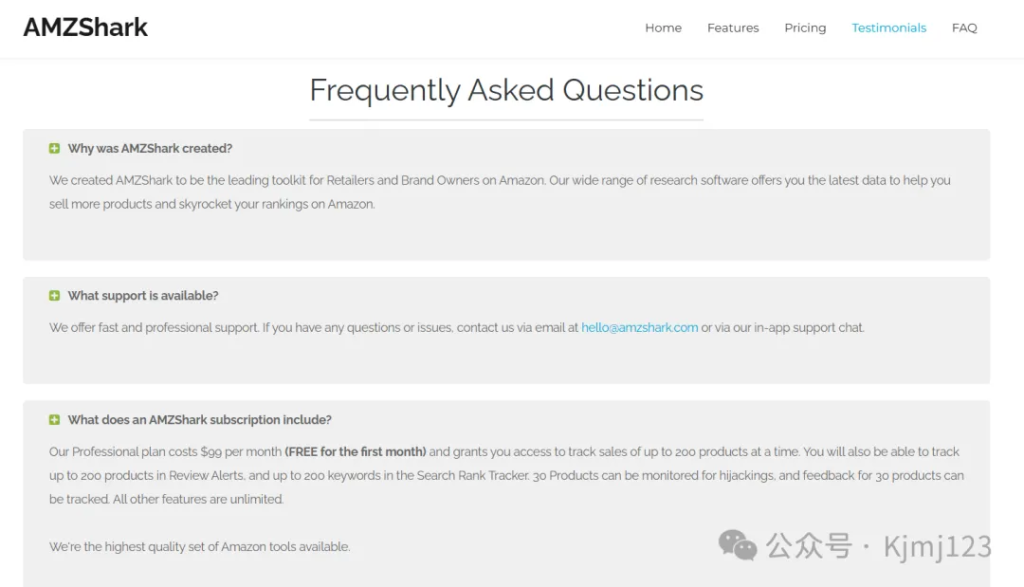1024x587 pixels.
Task: Select the Testimonials nav link
Action: pos(888,28)
